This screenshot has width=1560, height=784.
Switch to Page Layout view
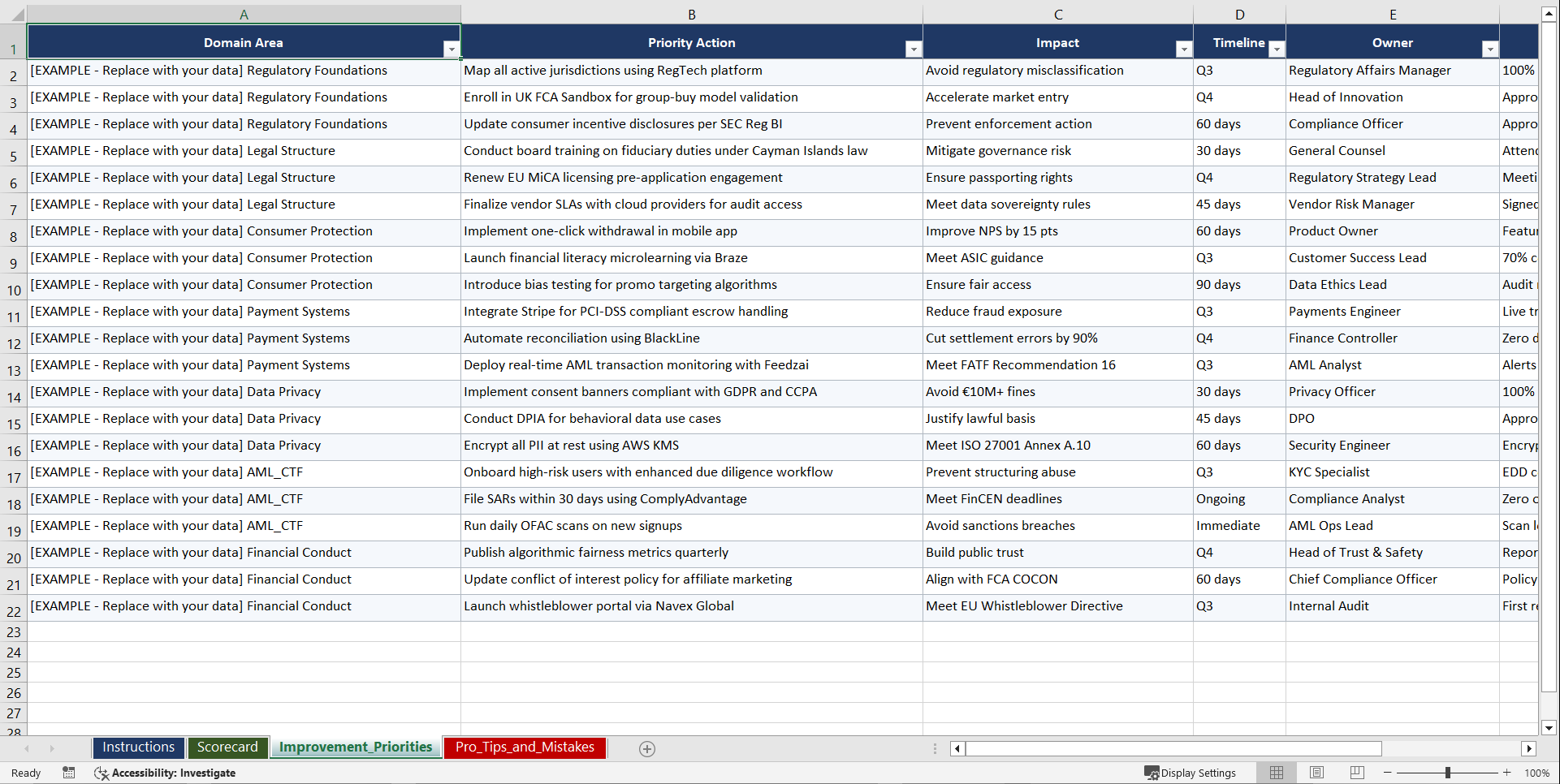(x=1316, y=773)
